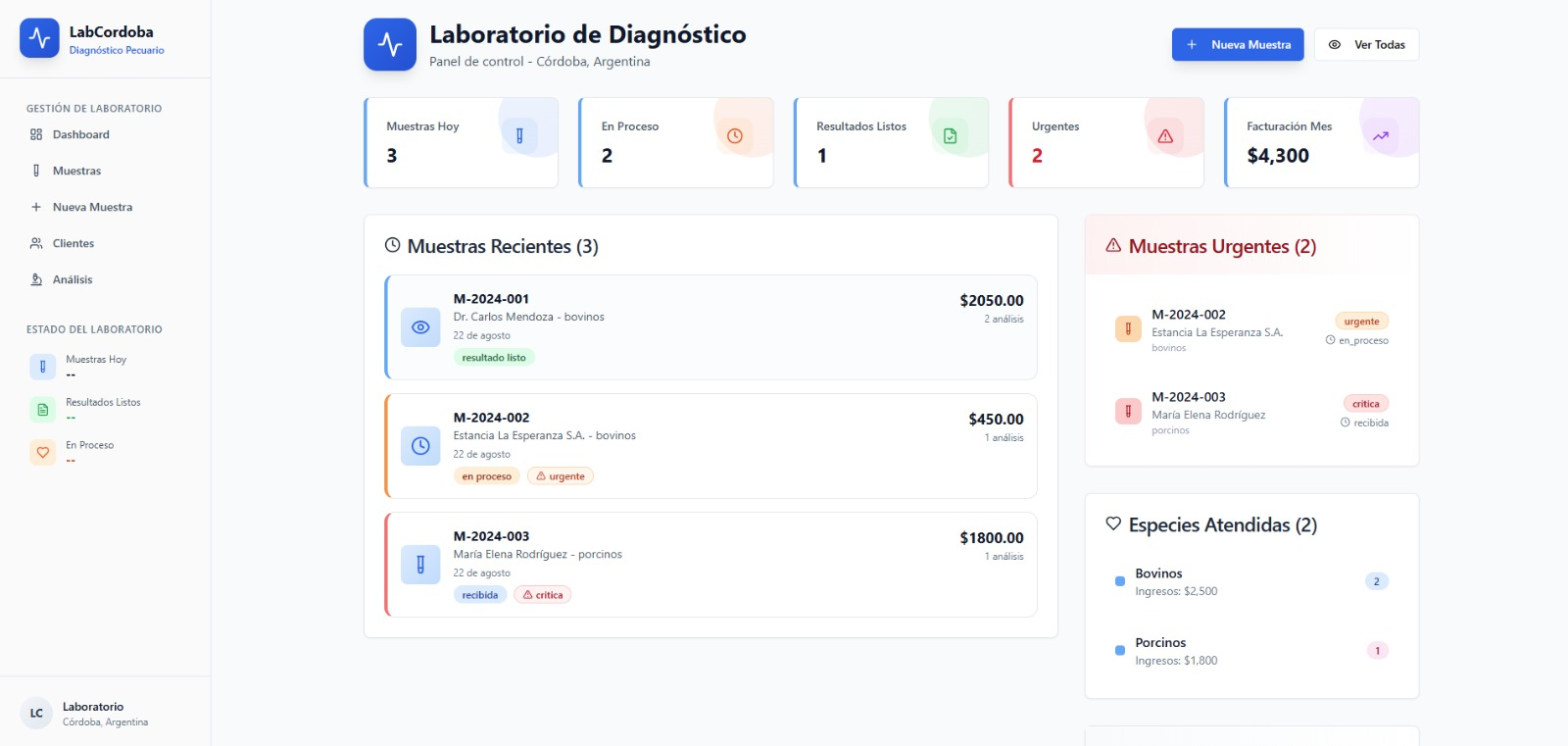The height and width of the screenshot is (746, 1568).
Task: Click the $2050.00 amount of M-2024-001
Action: pos(992,301)
